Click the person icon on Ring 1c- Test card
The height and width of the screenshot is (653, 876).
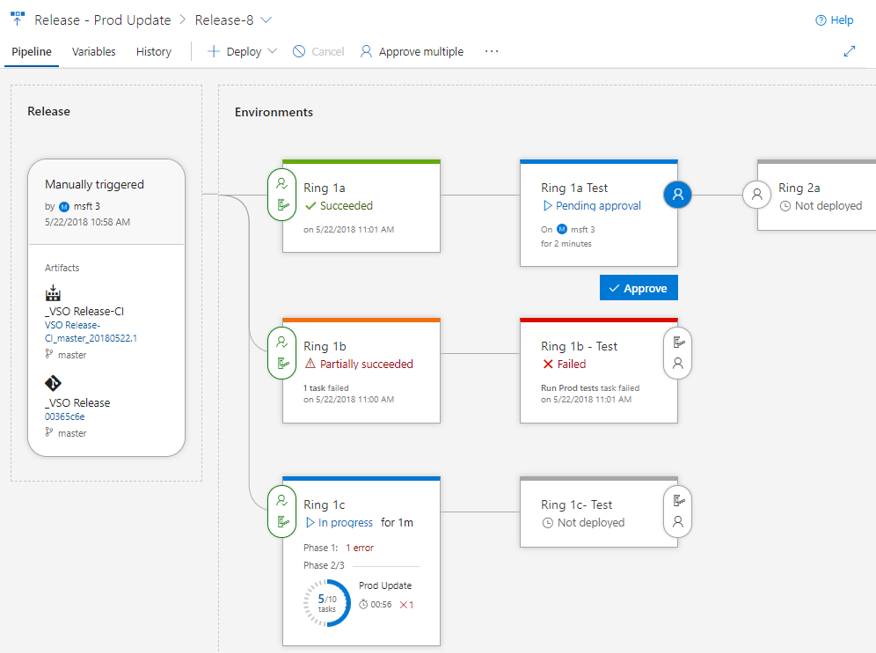click(x=677, y=519)
